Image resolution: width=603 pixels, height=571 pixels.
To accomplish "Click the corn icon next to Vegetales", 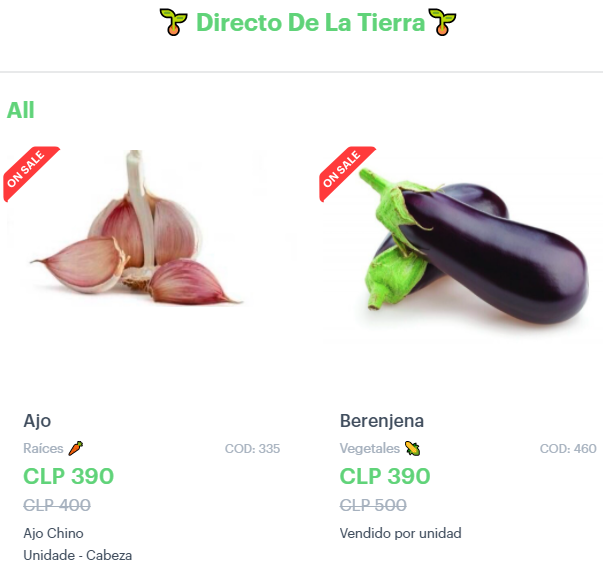I will pos(412,448).
